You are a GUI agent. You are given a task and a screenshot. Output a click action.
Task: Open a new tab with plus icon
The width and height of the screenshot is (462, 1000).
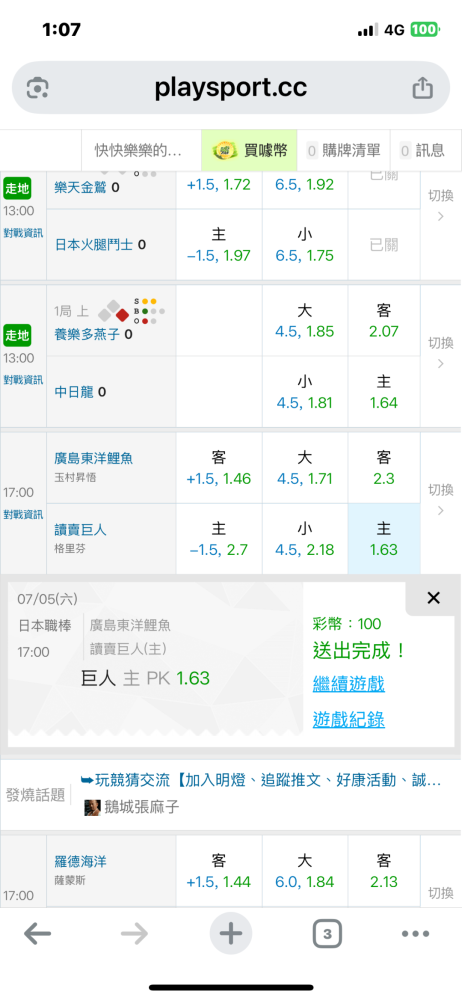point(231,934)
